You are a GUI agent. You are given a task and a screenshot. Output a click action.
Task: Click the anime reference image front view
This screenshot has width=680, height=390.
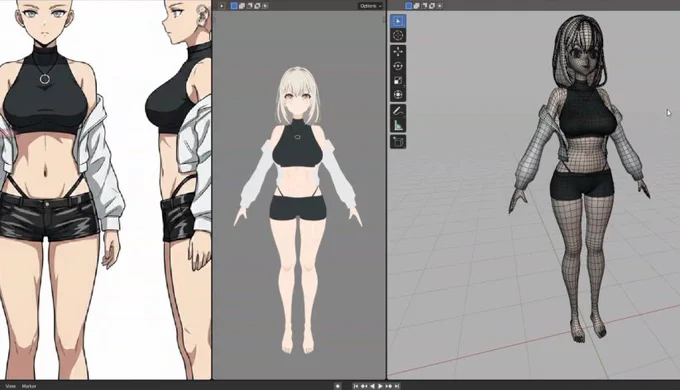pos(61,190)
